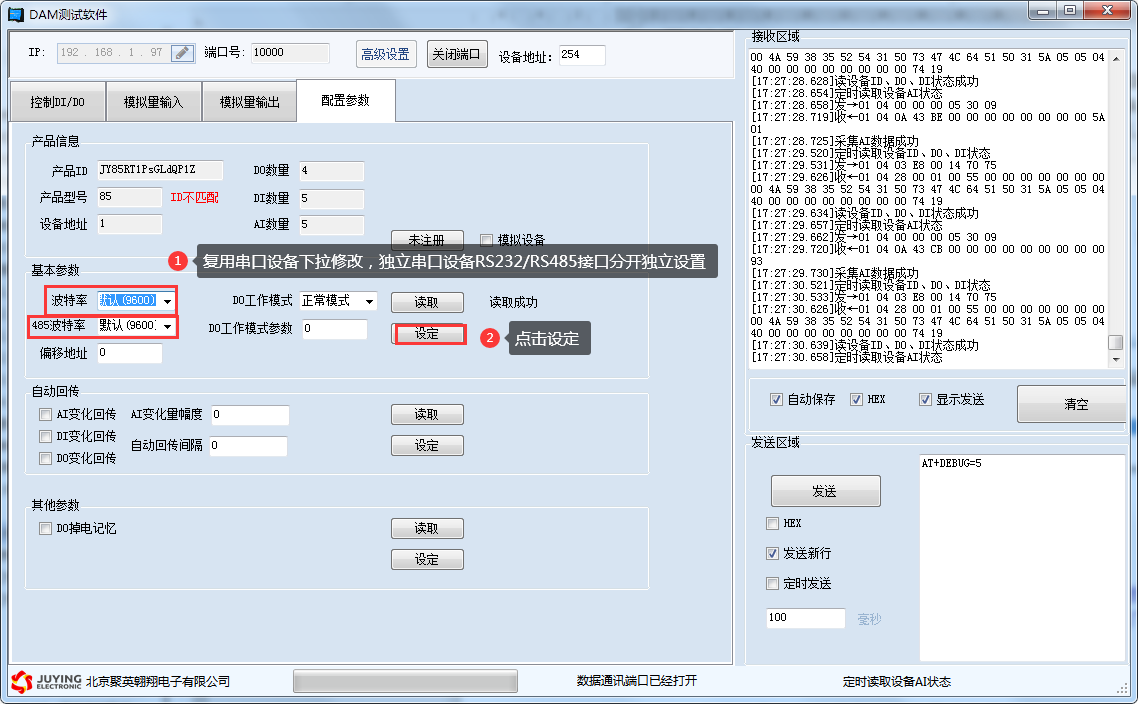Screen dimensions: 1138x704
Task: Switch to 控制DI/DO tab
Action: click(x=57, y=102)
